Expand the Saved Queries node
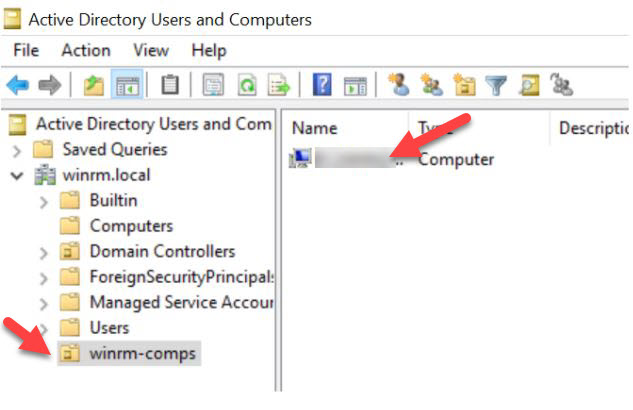Image resolution: width=633 pixels, height=410 pixels. click(17, 151)
